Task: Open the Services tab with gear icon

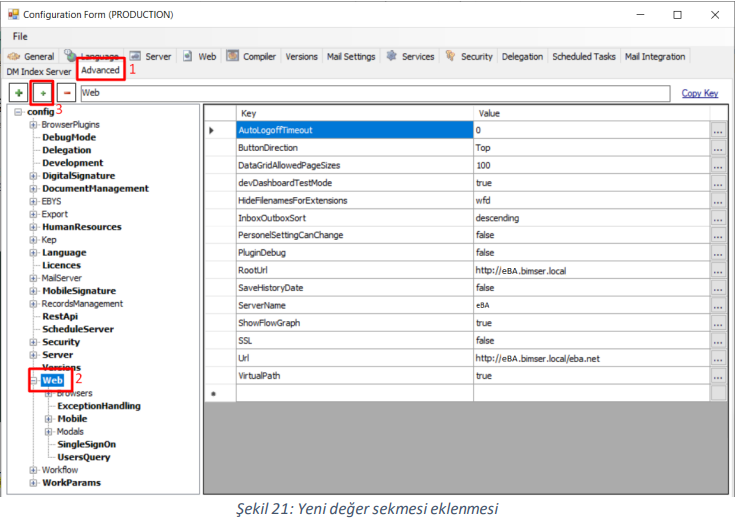Action: 410,57
